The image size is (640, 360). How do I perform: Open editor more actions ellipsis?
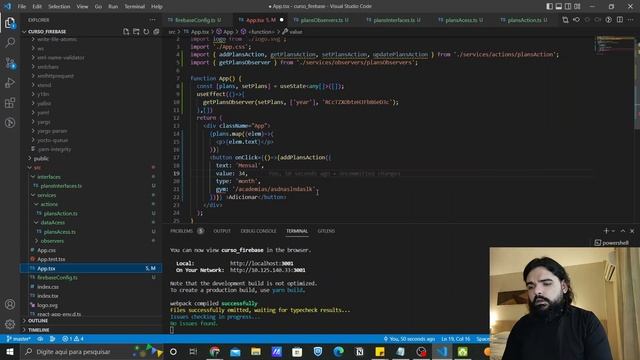[631, 20]
